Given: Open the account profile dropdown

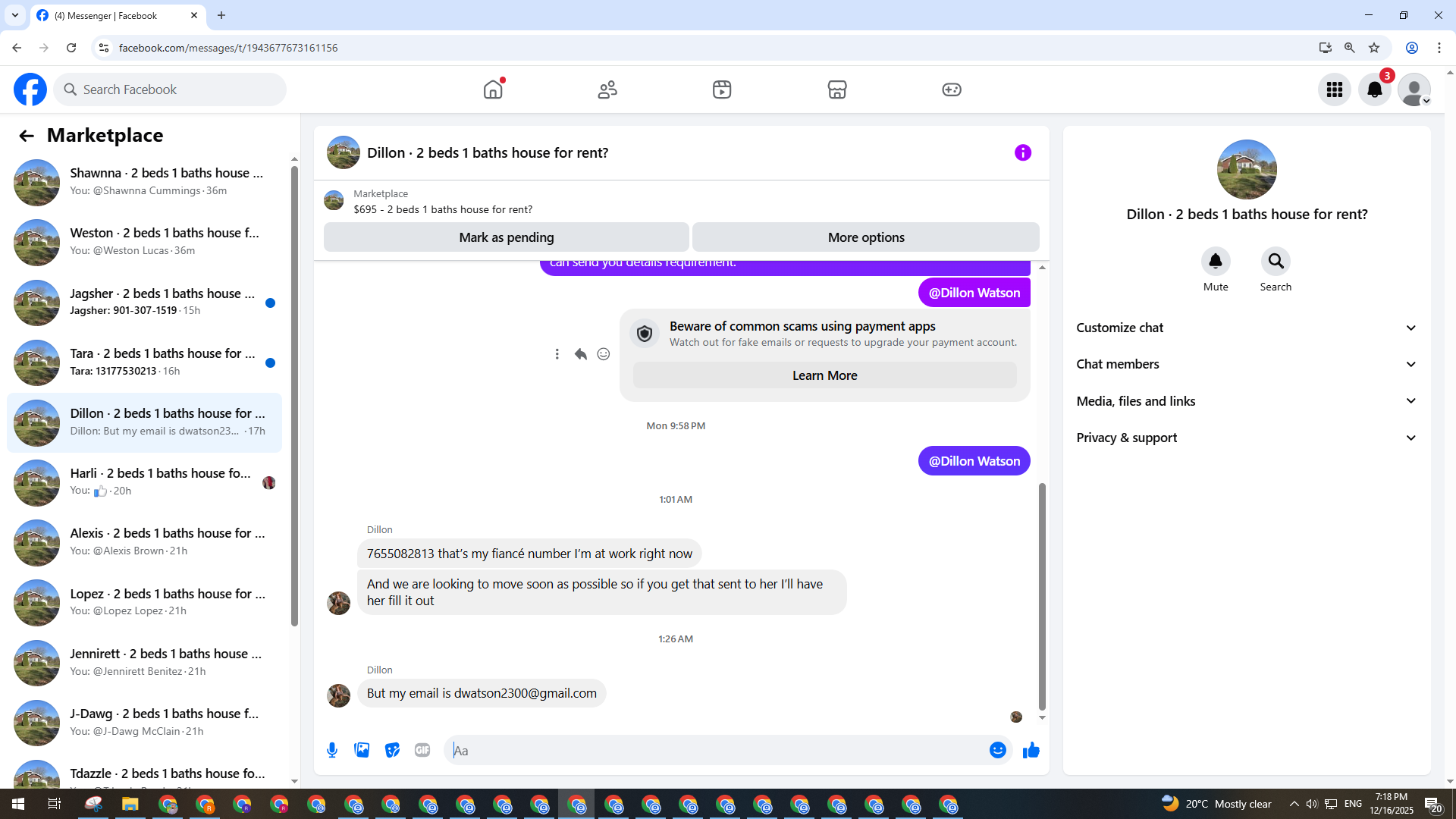Looking at the screenshot, I should click(x=1414, y=89).
